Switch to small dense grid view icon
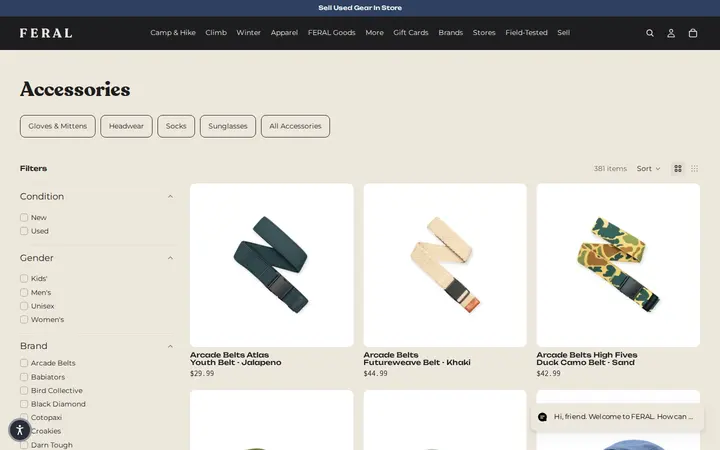Screen dimensions: 720x450 [694, 169]
